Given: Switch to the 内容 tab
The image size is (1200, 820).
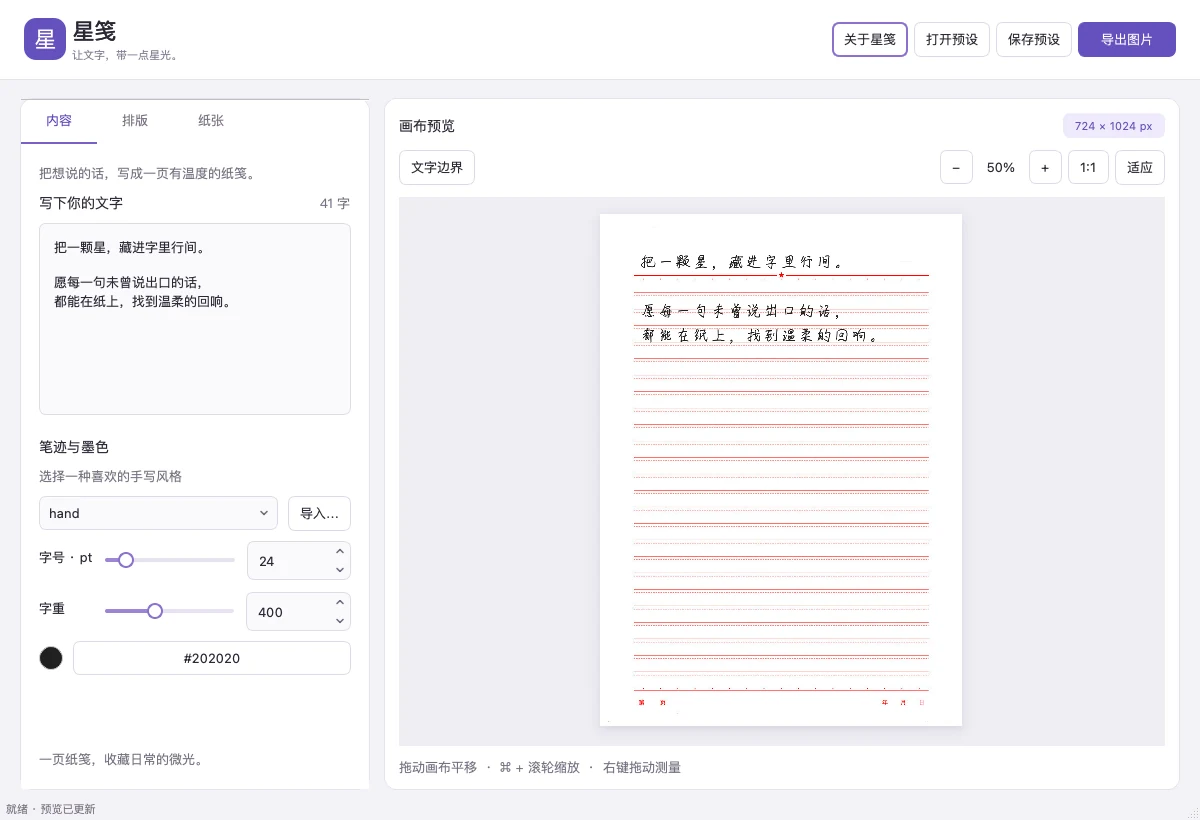Looking at the screenshot, I should (x=59, y=121).
